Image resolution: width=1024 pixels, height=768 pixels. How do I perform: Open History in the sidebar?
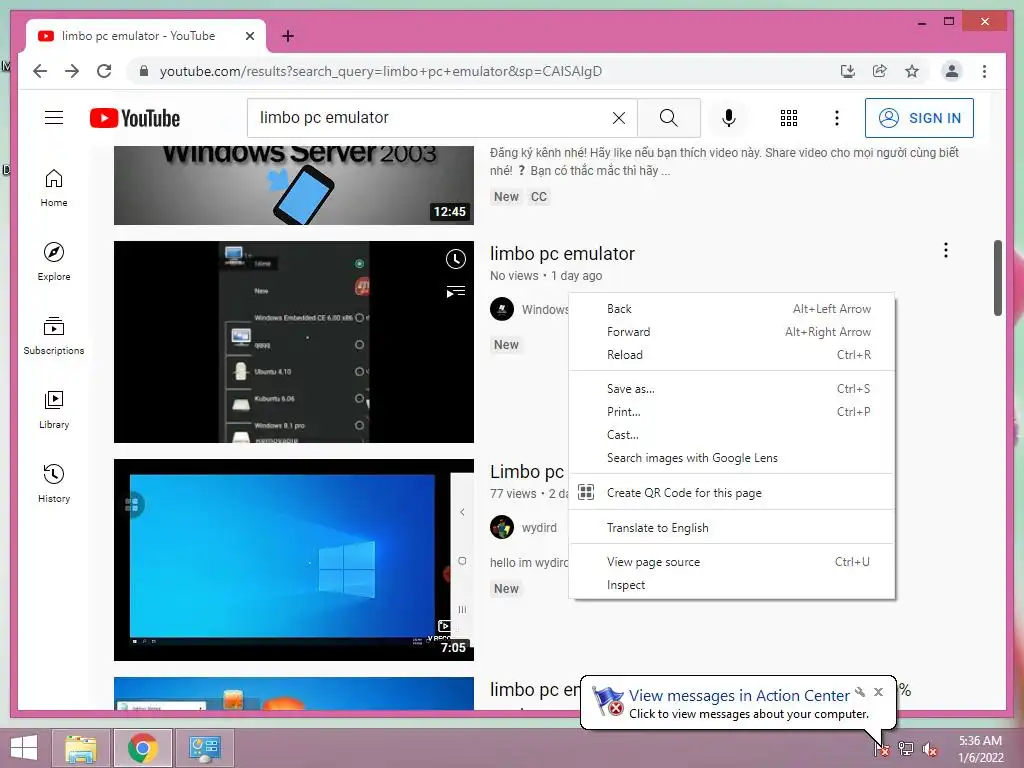click(x=54, y=483)
